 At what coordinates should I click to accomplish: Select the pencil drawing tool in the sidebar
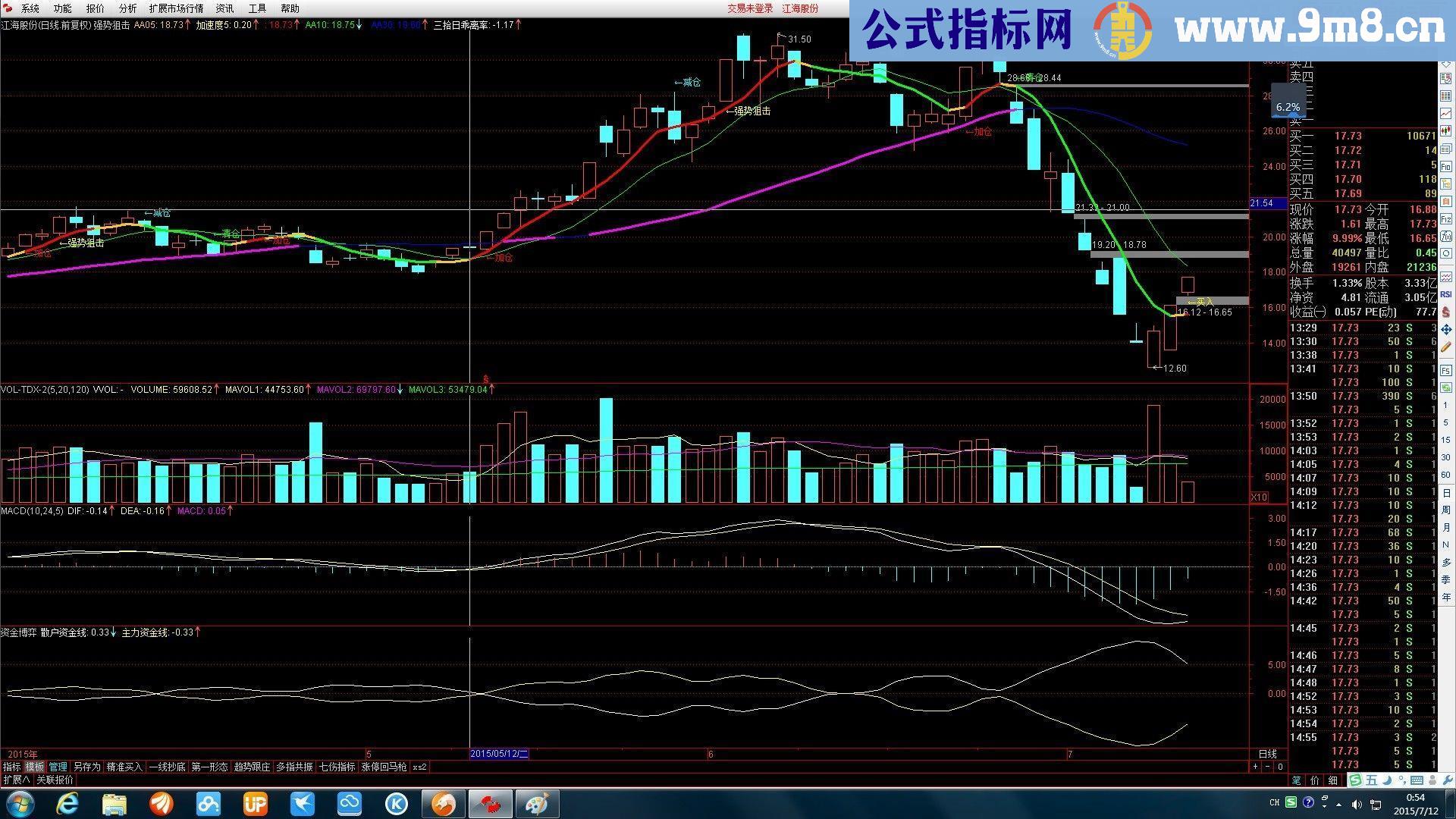1446,347
